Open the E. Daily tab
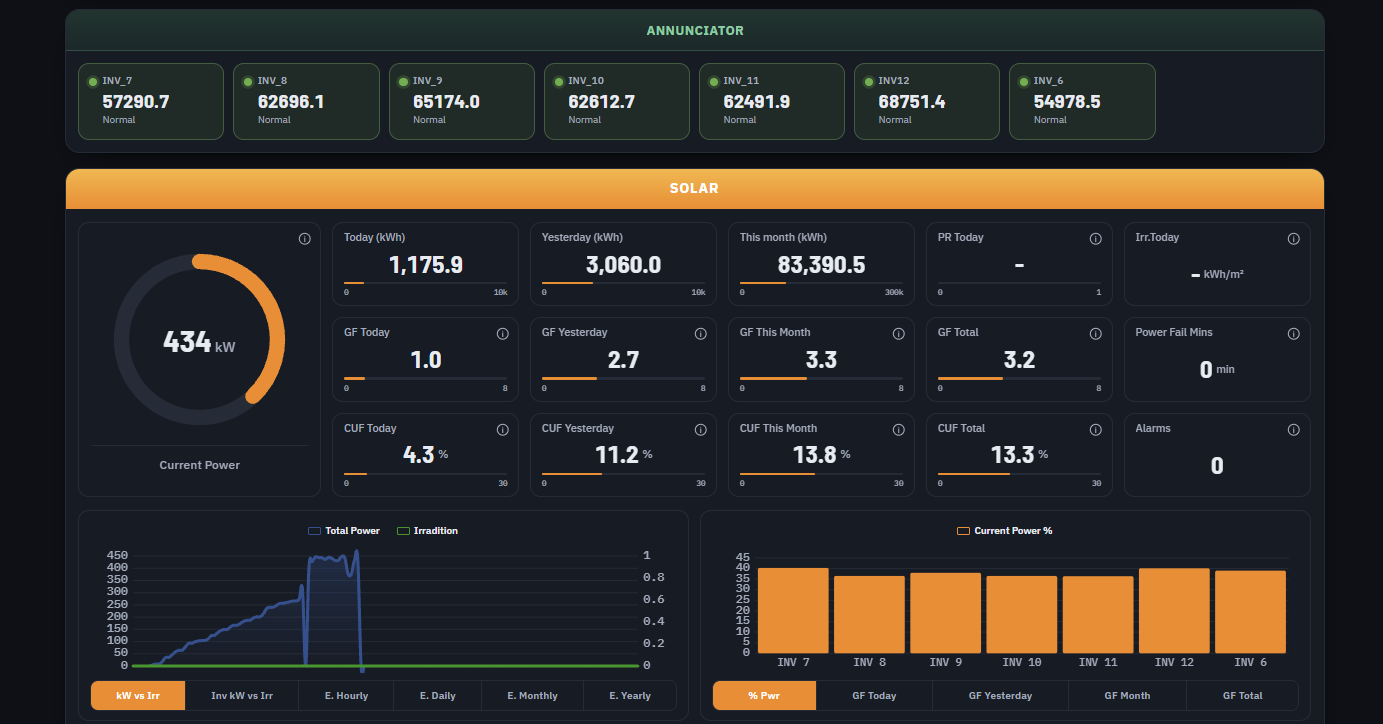Image resolution: width=1383 pixels, height=724 pixels. point(437,696)
